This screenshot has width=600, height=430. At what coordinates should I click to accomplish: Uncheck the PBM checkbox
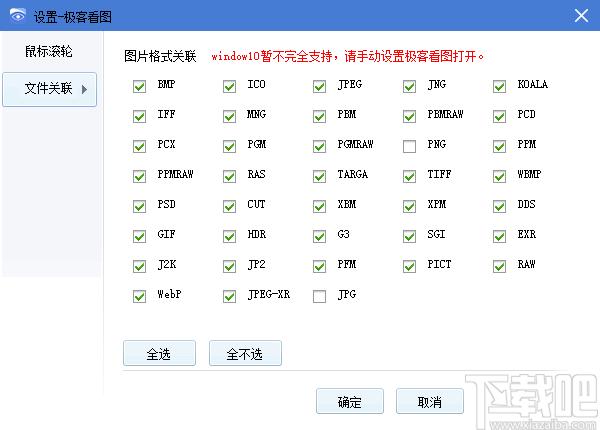(319, 116)
